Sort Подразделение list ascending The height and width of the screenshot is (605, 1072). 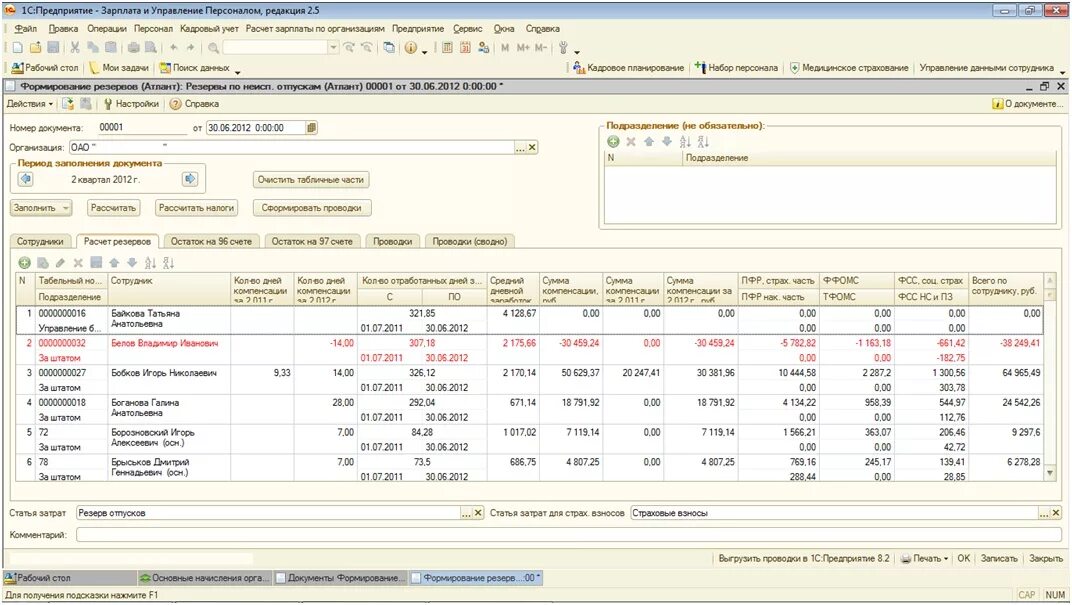pos(685,142)
